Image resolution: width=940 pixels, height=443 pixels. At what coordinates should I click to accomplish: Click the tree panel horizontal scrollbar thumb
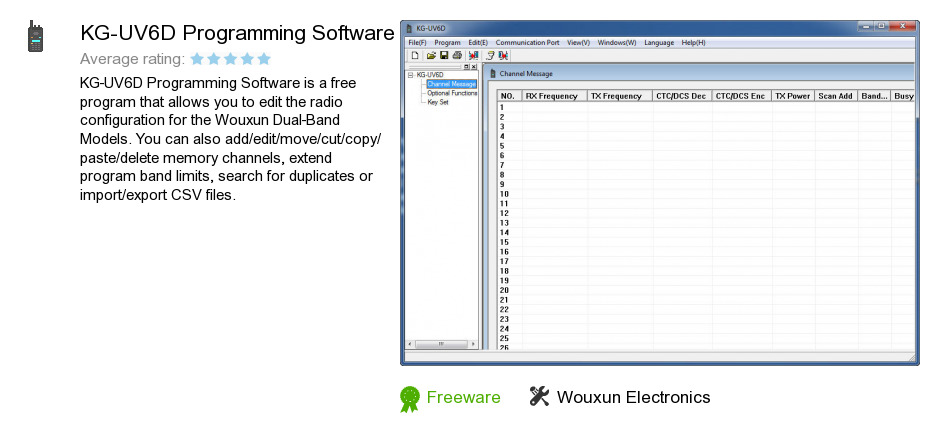click(x=441, y=344)
